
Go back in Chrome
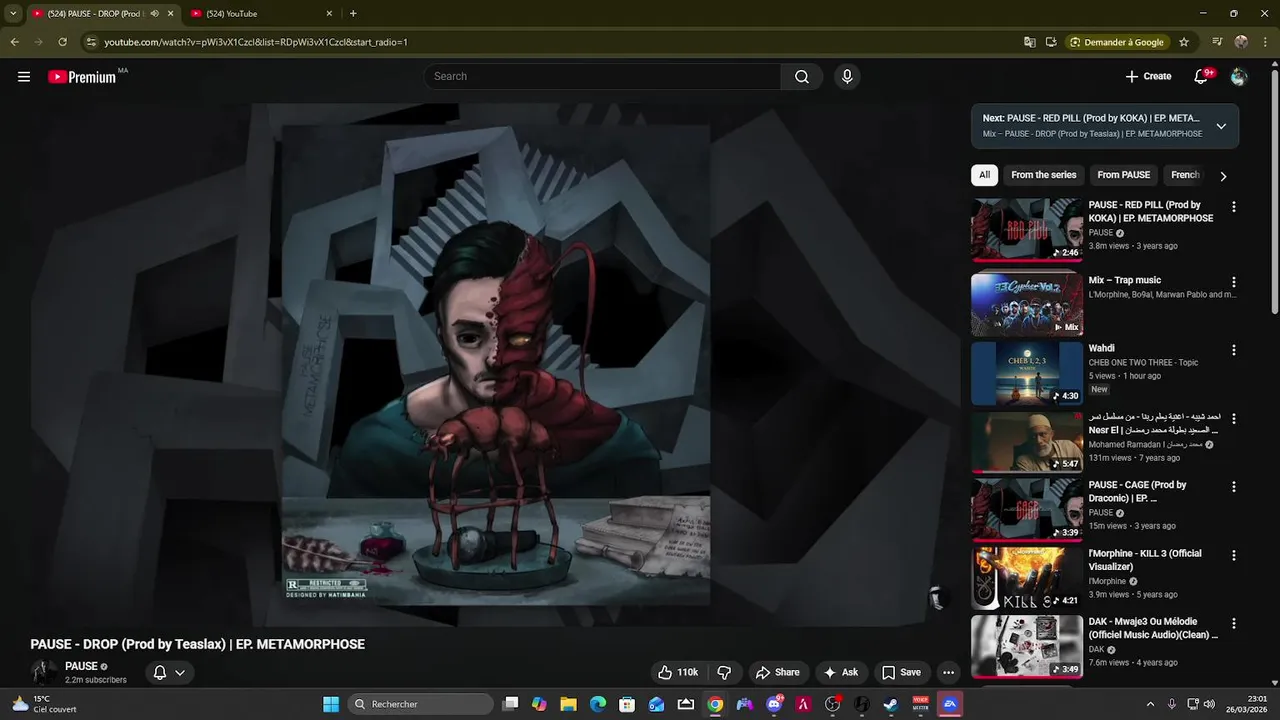click(14, 42)
